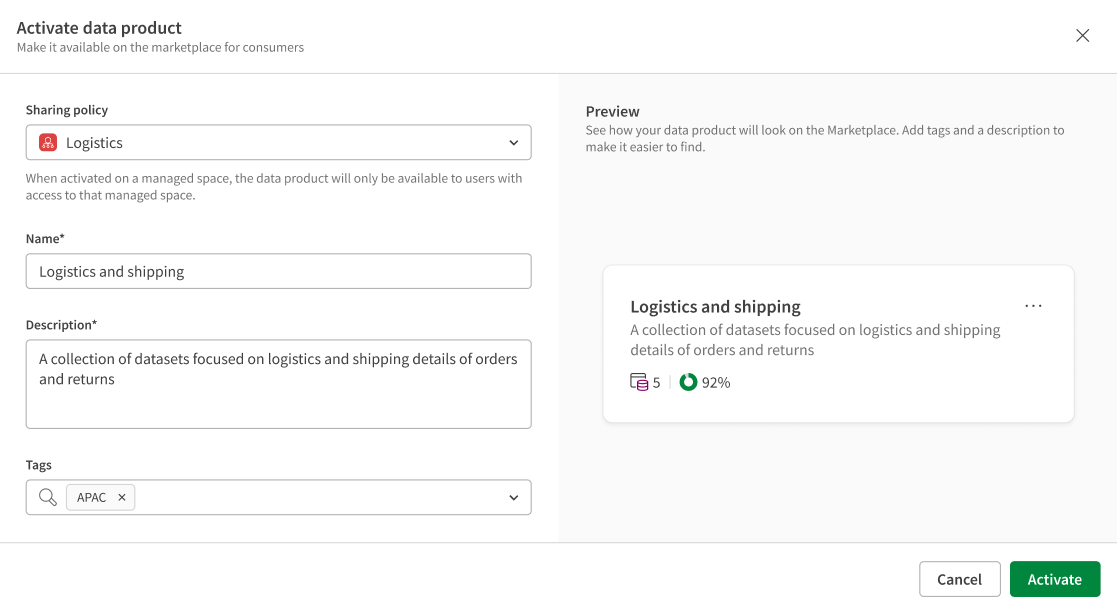Click into the Description text area
The width and height of the screenshot is (1117, 613).
[x=279, y=384]
